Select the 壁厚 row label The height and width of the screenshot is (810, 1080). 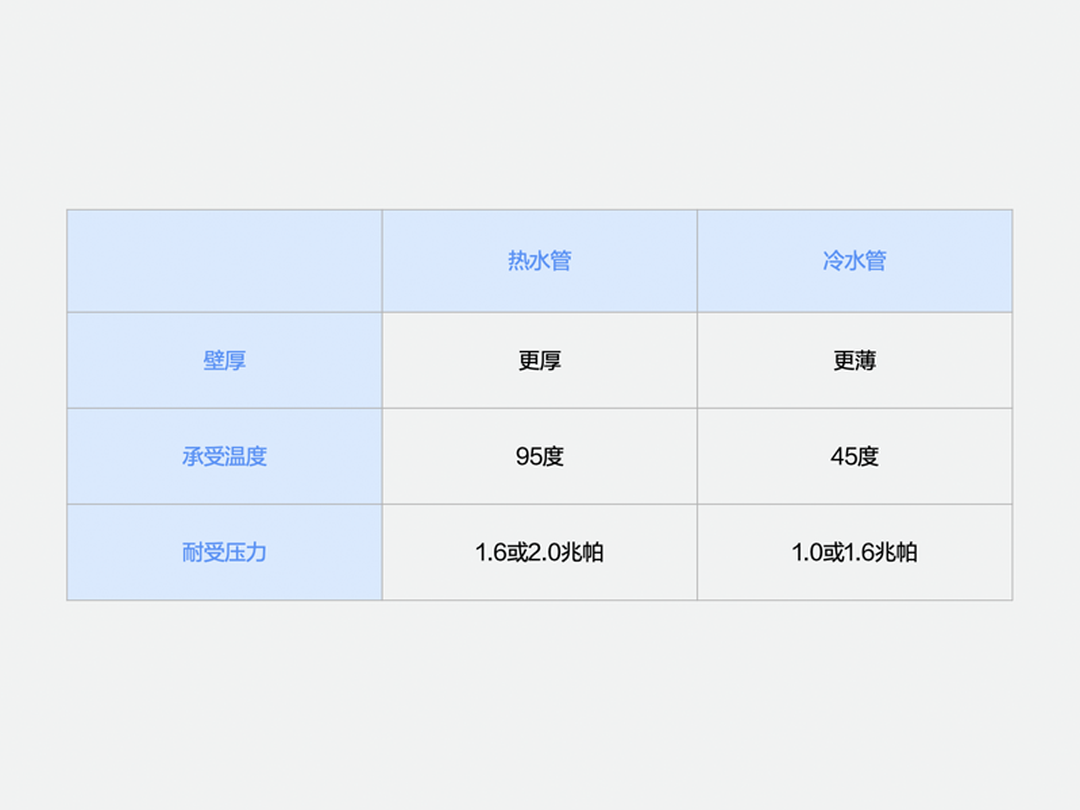225,360
